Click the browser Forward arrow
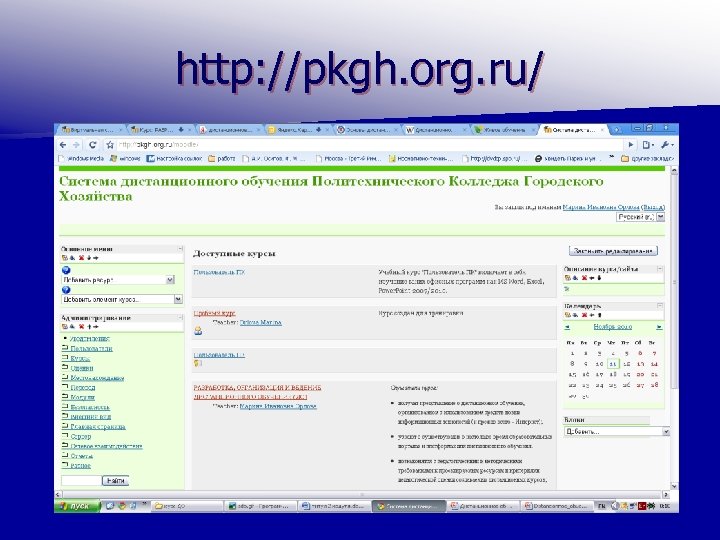Viewport: 720px width, 540px height. (76, 145)
